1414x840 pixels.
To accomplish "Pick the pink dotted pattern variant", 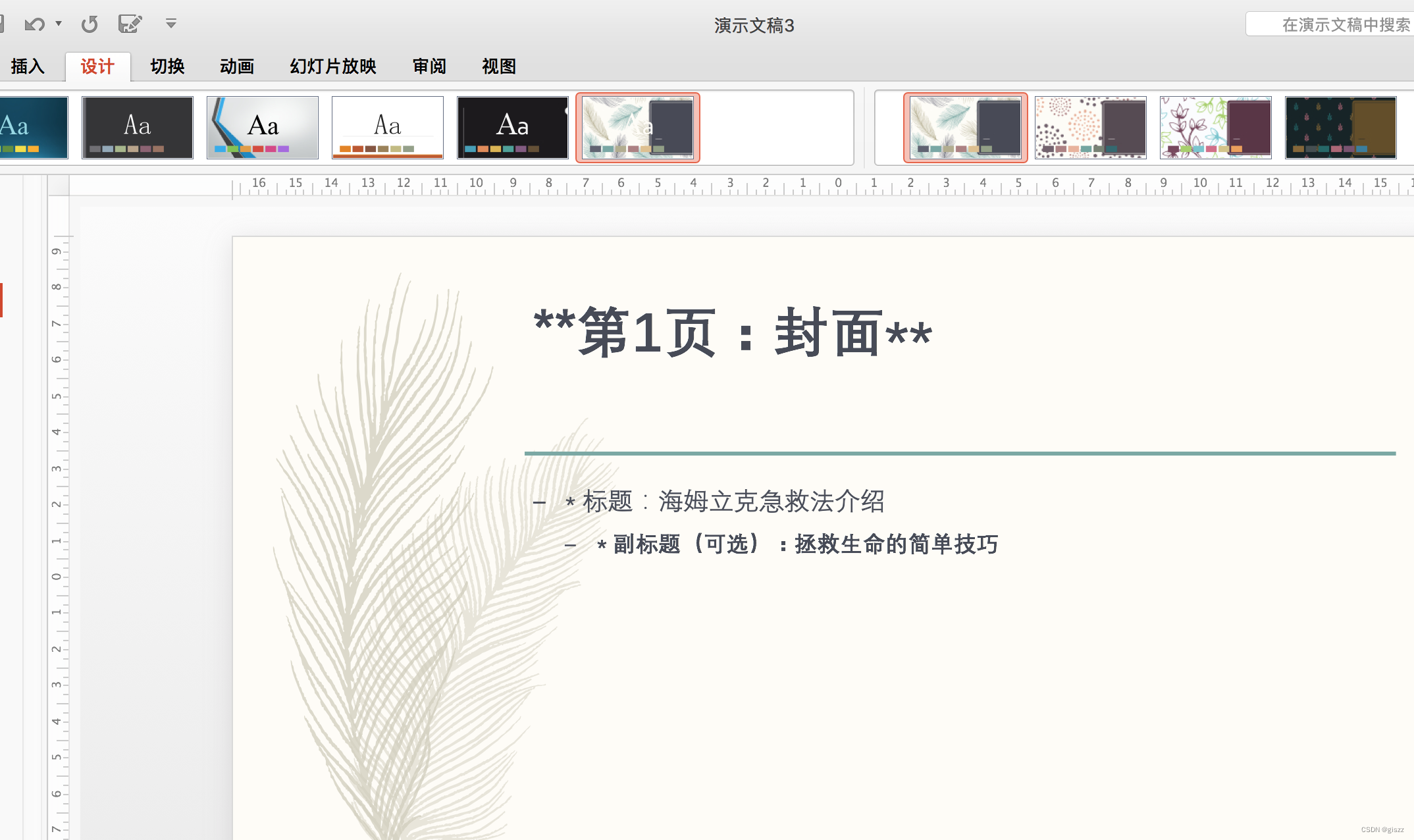I will pos(1091,128).
